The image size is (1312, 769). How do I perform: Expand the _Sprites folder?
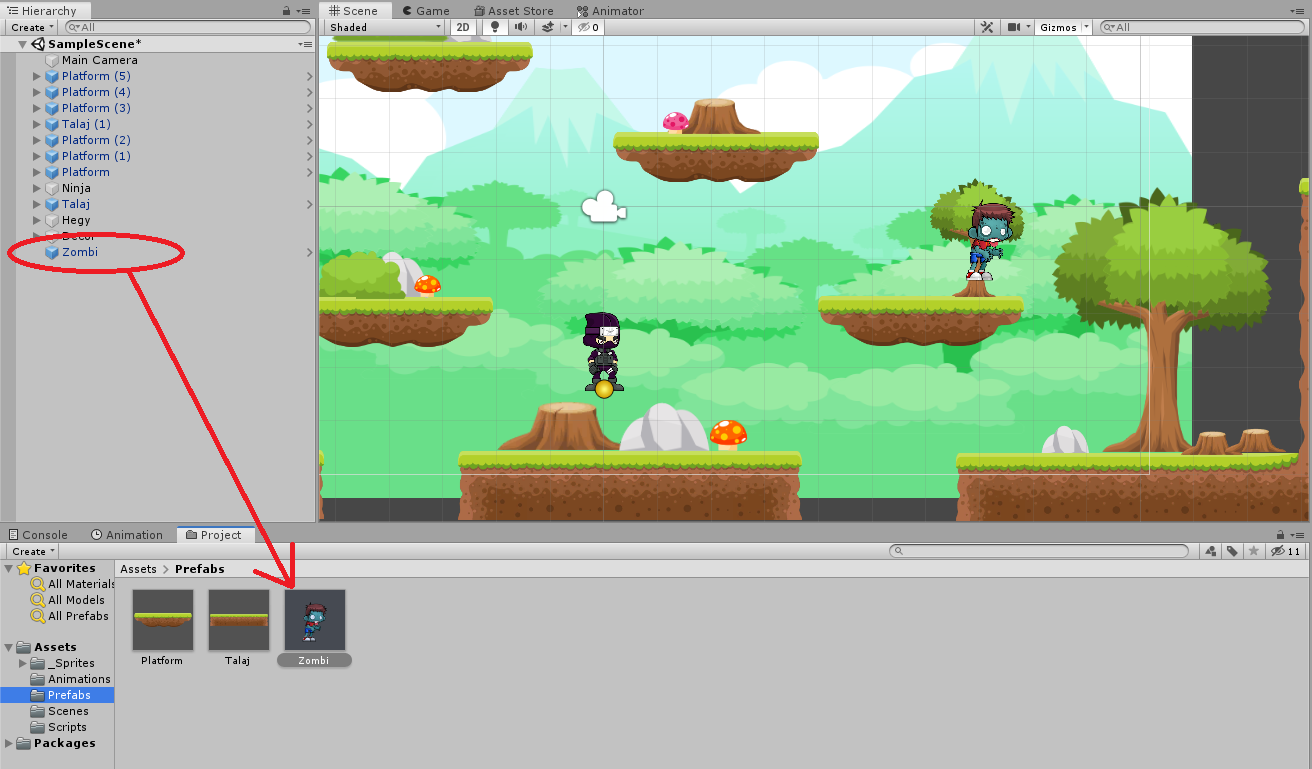(23, 663)
